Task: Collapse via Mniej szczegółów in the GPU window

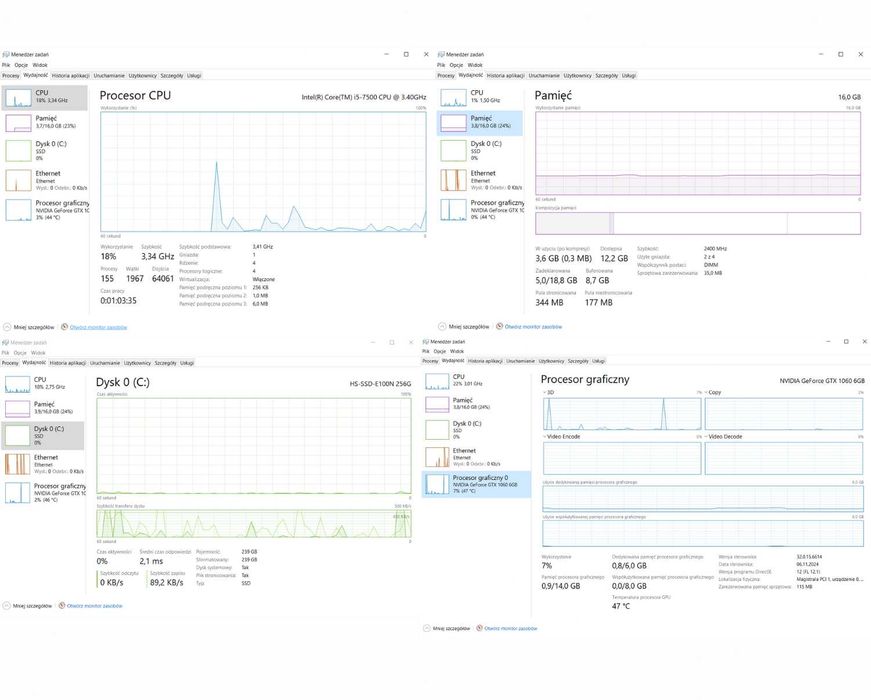Action: tap(446, 628)
